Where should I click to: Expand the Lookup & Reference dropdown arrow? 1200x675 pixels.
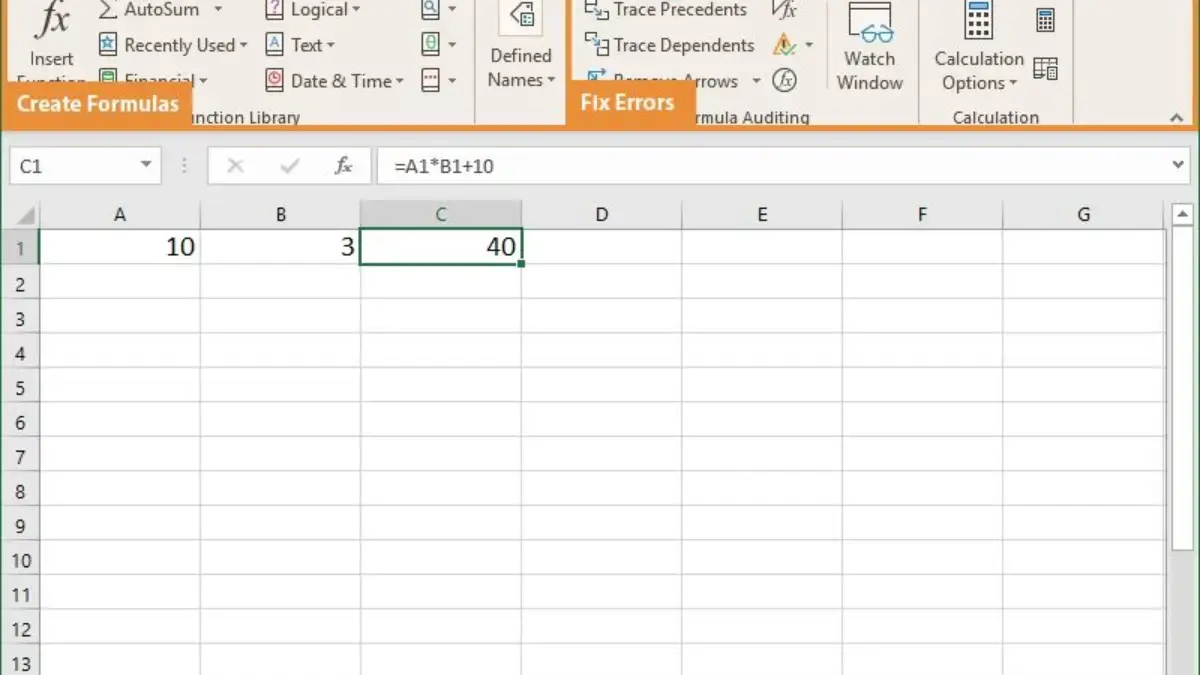pos(452,10)
